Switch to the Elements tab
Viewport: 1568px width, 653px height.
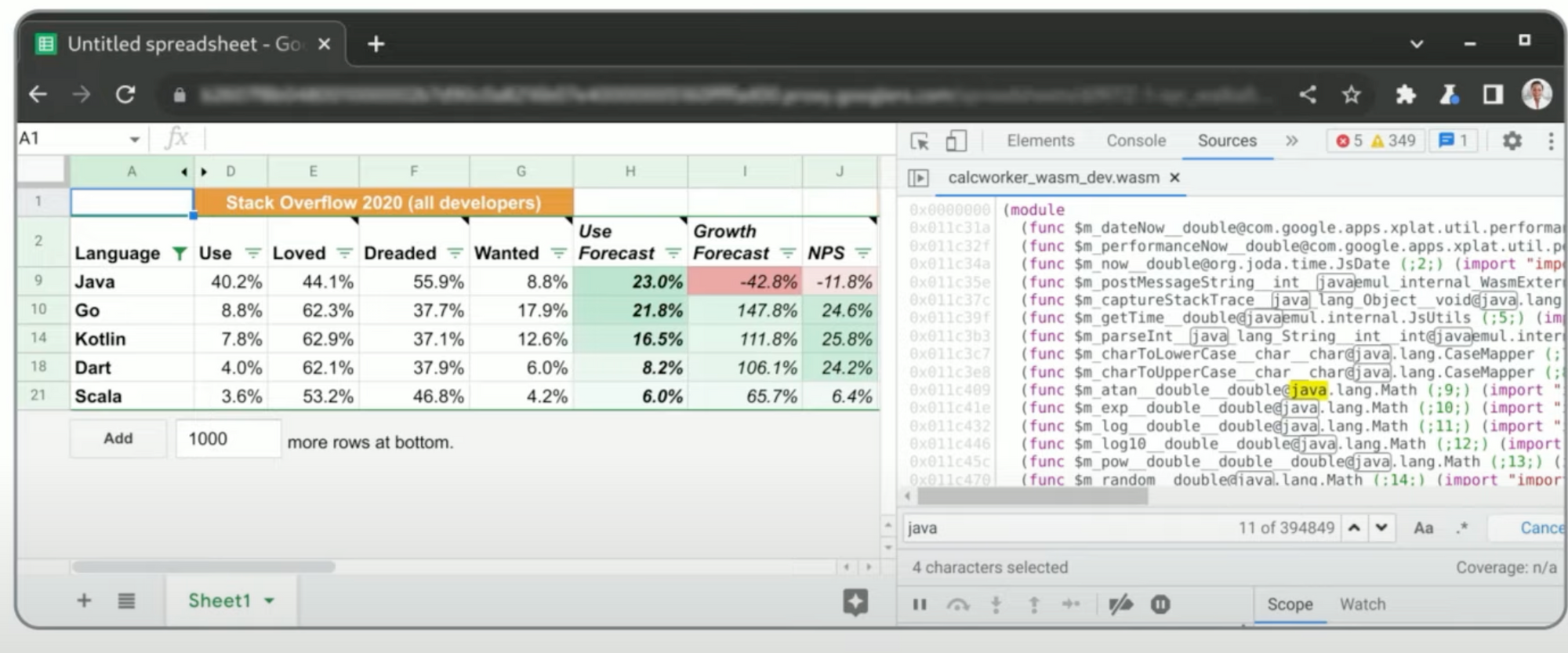pyautogui.click(x=1040, y=141)
